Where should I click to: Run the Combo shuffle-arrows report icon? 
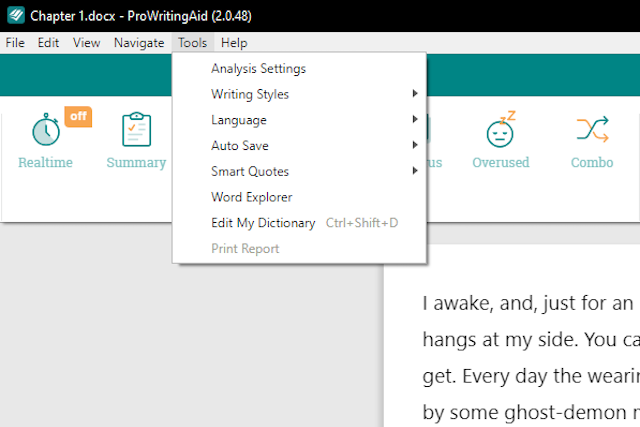click(x=593, y=129)
